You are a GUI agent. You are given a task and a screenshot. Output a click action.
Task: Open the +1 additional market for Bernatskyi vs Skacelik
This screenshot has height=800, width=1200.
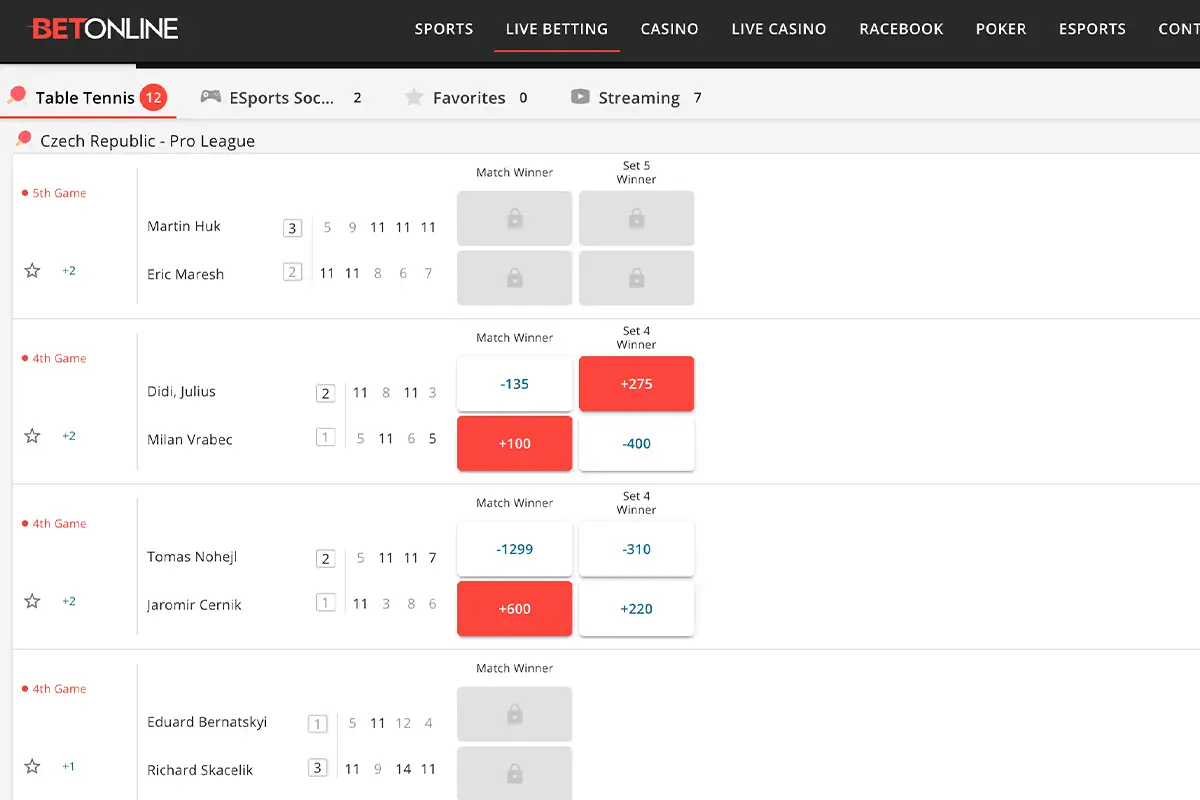coord(68,766)
